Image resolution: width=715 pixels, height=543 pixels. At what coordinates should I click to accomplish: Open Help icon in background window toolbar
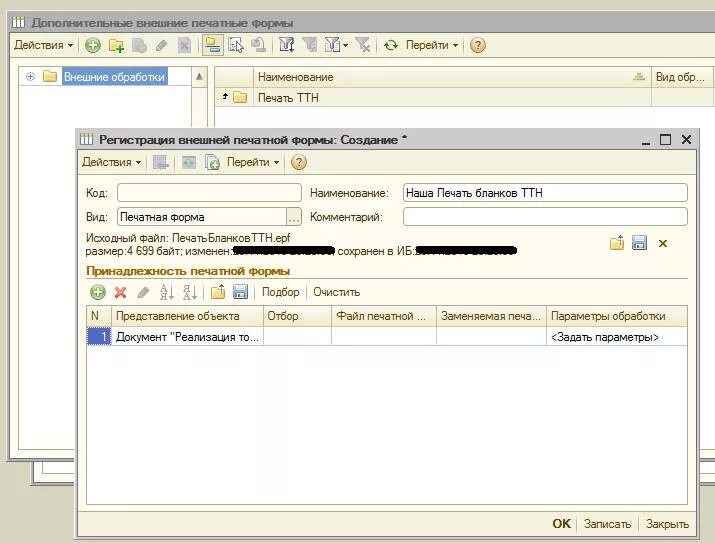pos(477,45)
